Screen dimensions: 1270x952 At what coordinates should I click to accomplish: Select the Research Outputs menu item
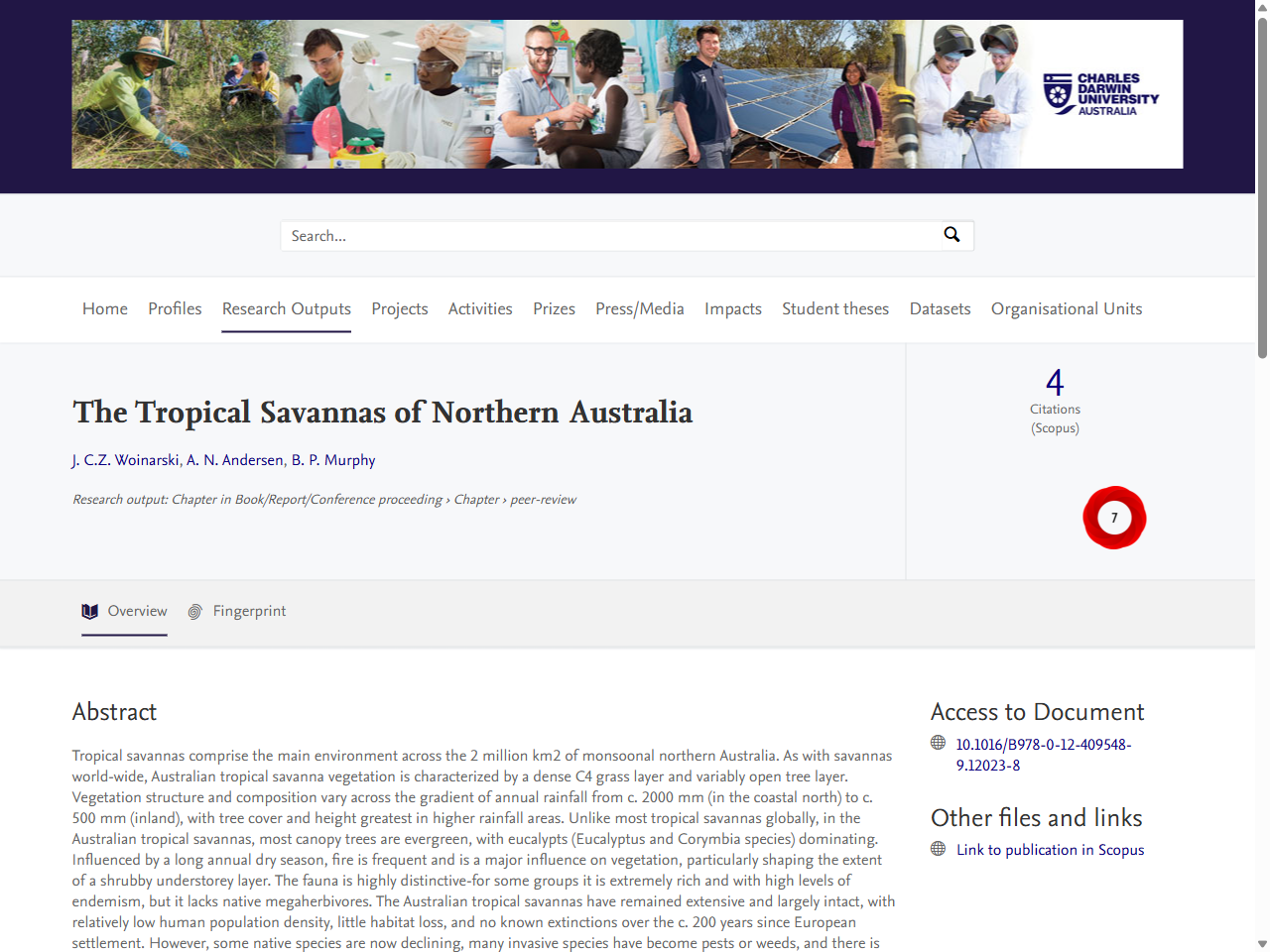286,308
